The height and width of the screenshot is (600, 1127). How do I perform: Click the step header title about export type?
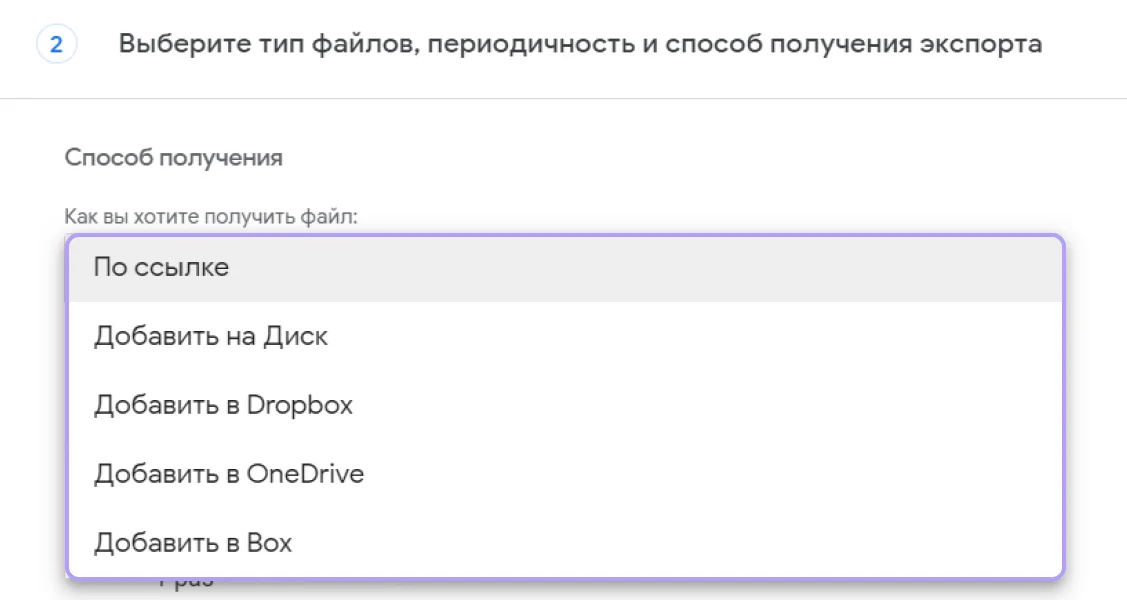coord(580,44)
